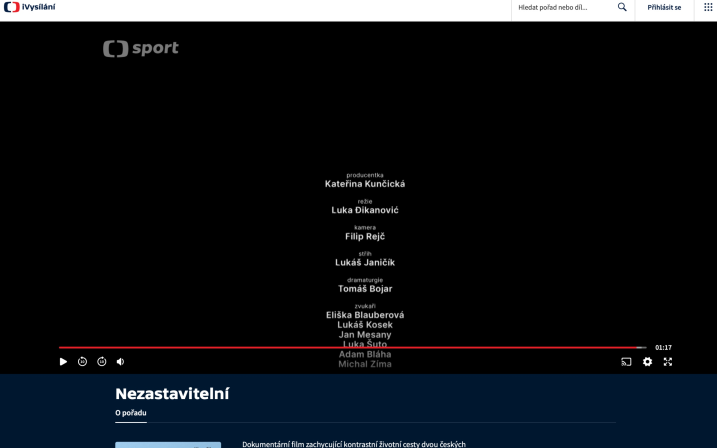Open player settings gear
The image size is (717, 448).
[647, 362]
